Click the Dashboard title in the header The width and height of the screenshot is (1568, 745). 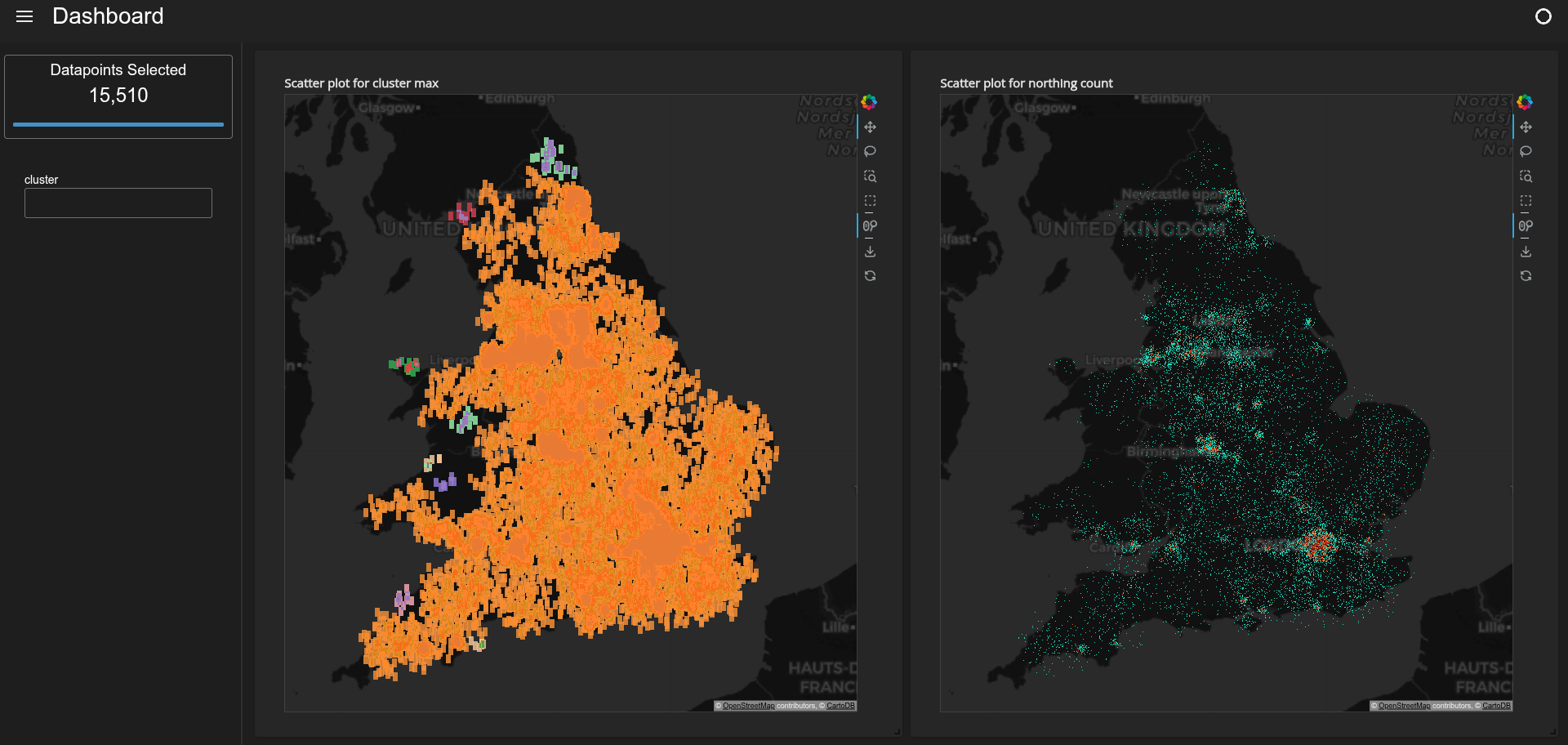[x=108, y=16]
